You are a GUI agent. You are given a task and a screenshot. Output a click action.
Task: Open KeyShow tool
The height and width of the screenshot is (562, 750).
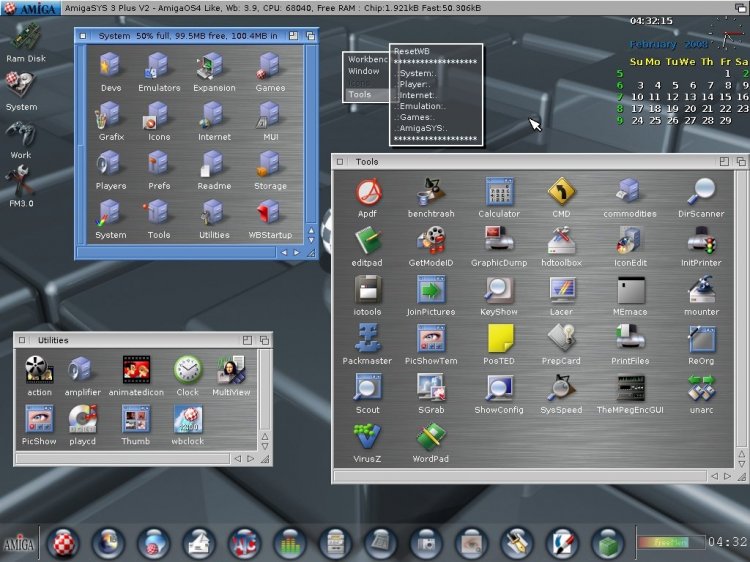pyautogui.click(x=499, y=290)
